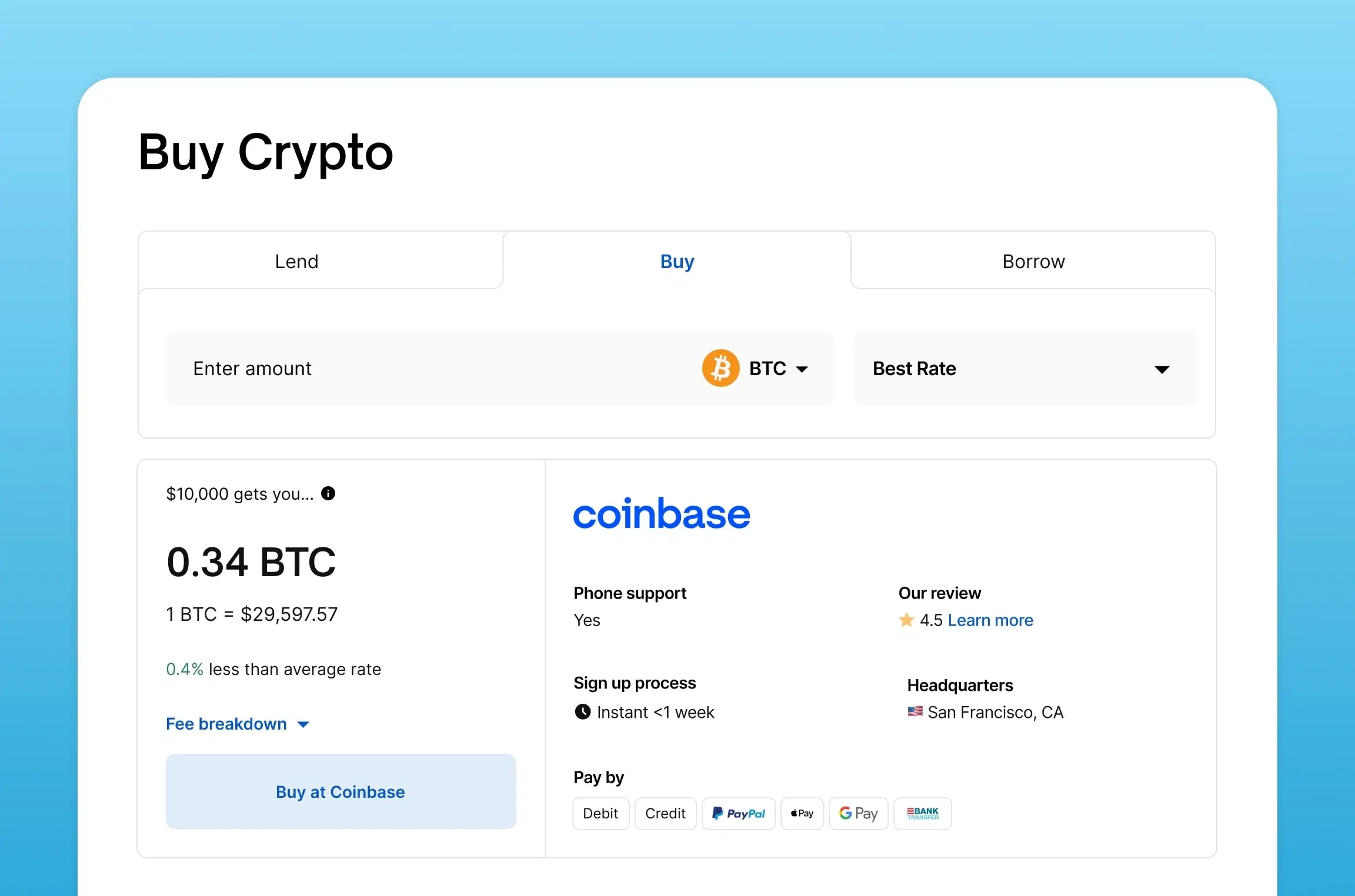Open the Best Rate dropdown
1355x896 pixels.
pyautogui.click(x=1025, y=369)
